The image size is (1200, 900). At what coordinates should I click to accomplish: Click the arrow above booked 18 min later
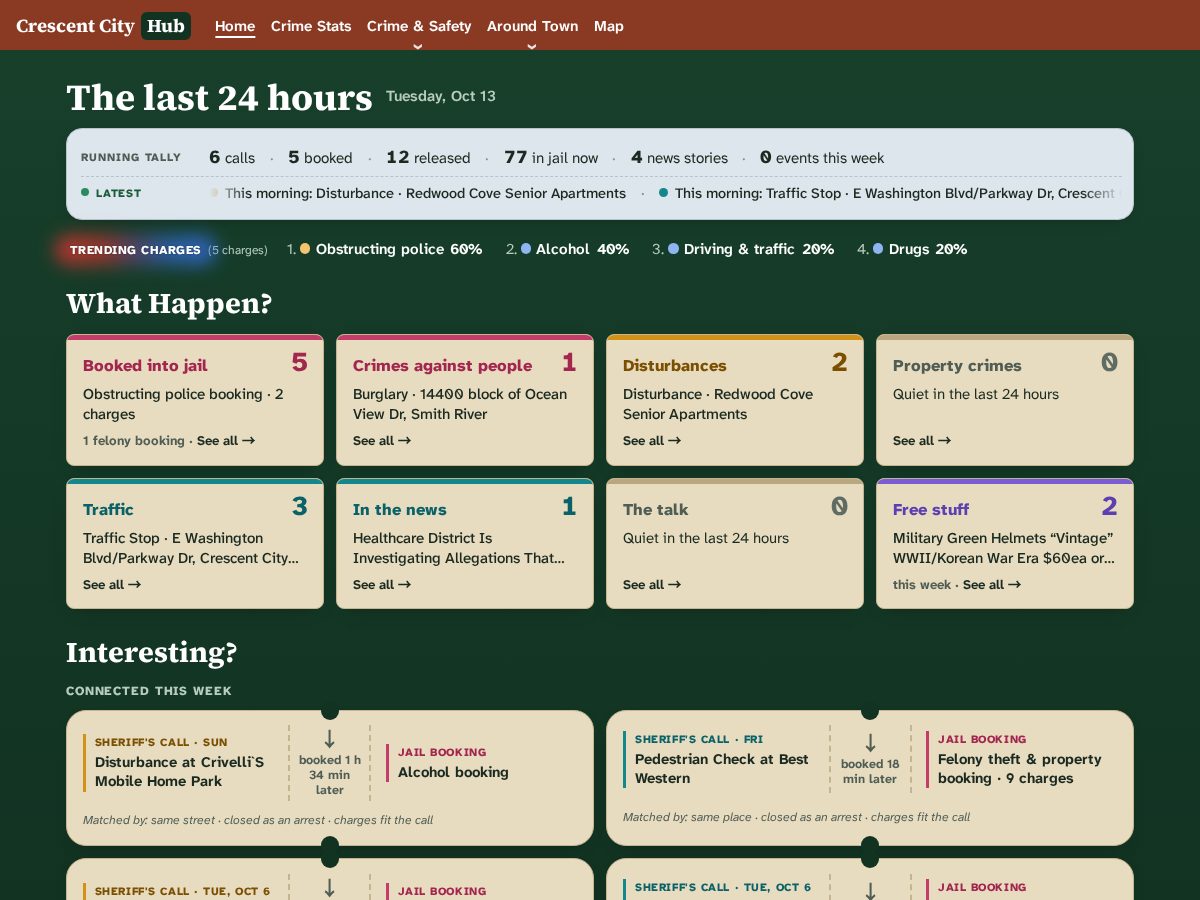tap(870, 743)
